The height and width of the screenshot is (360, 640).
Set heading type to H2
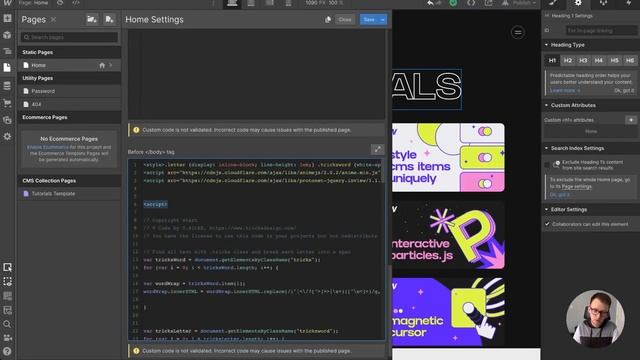tap(568, 60)
